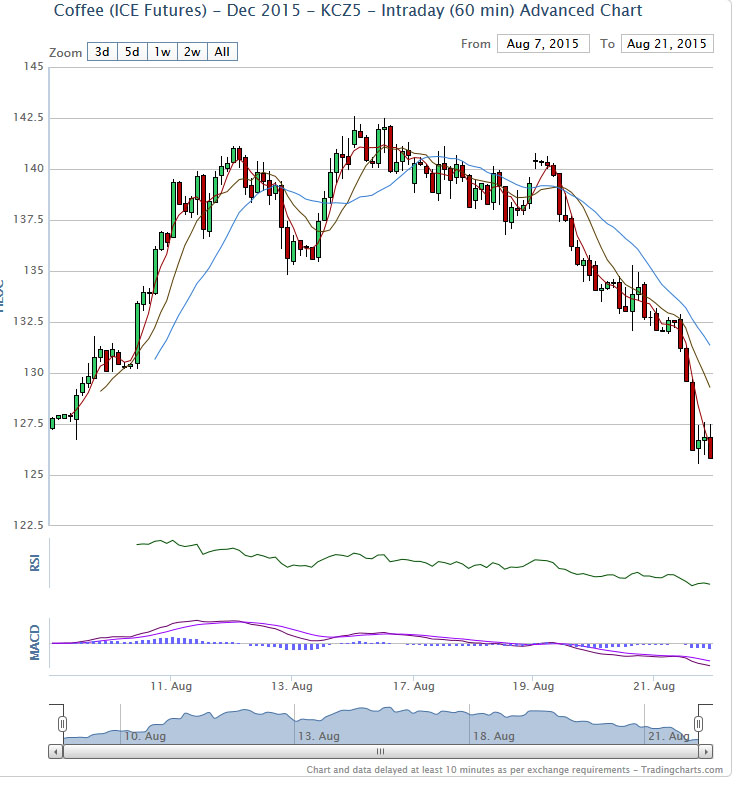Click the scrollbar right arrow

coord(706,752)
